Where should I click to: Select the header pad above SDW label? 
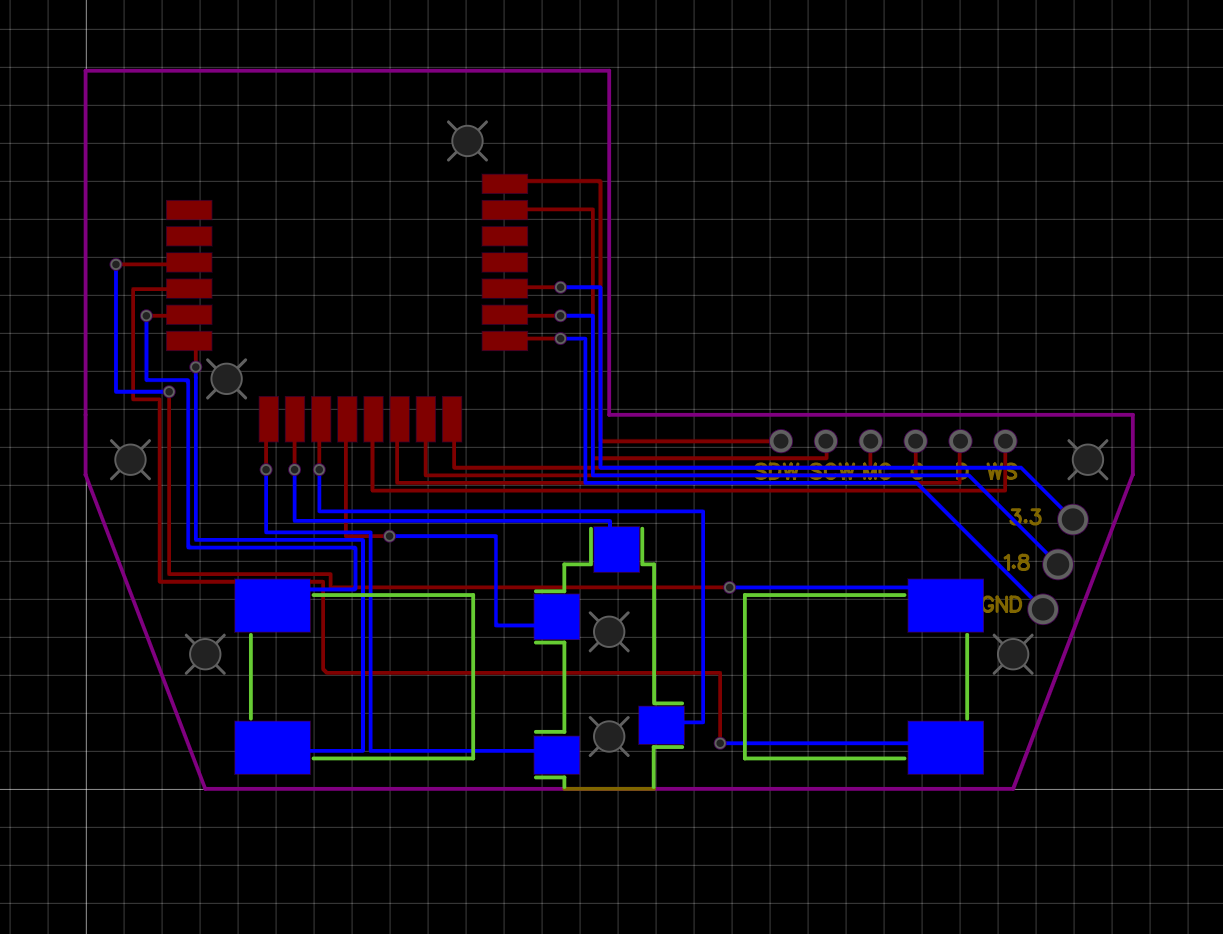point(781,441)
